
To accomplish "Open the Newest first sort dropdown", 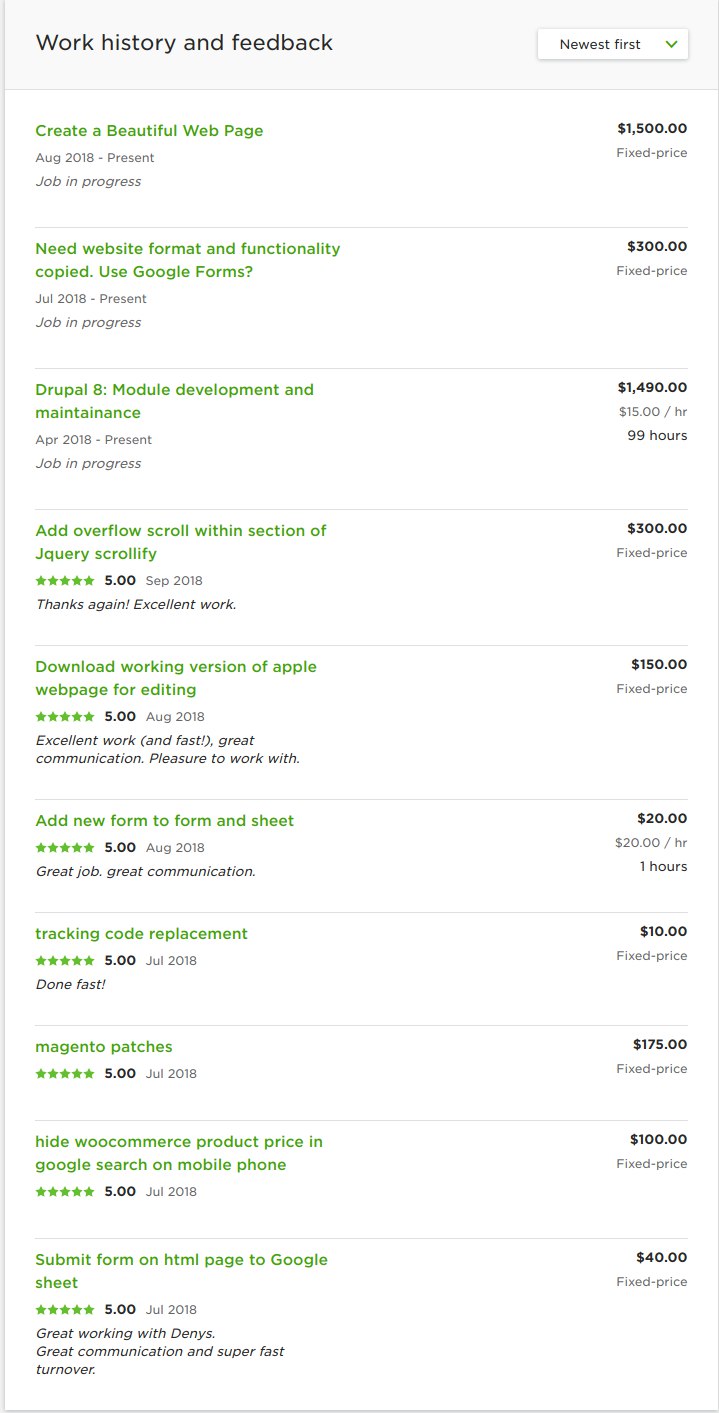I will (x=612, y=44).
